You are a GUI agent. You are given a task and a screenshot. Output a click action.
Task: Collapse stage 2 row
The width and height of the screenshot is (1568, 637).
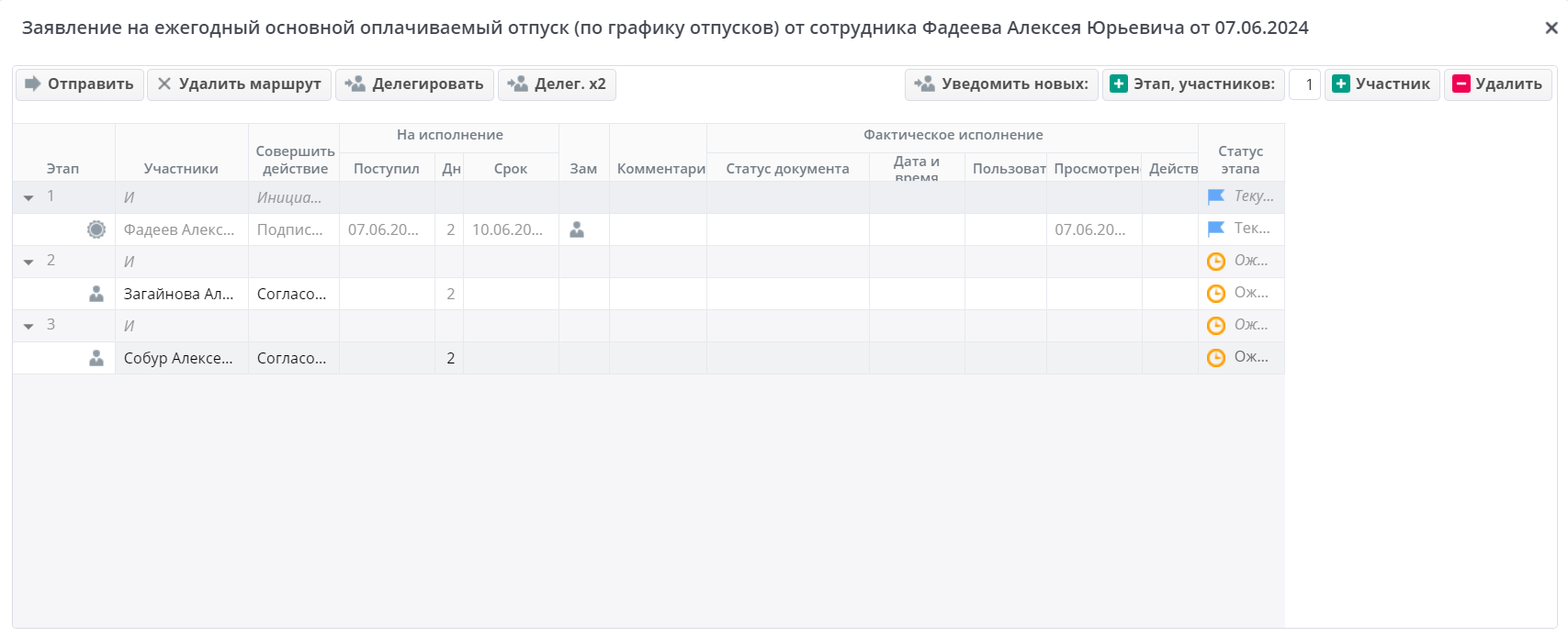[28, 262]
